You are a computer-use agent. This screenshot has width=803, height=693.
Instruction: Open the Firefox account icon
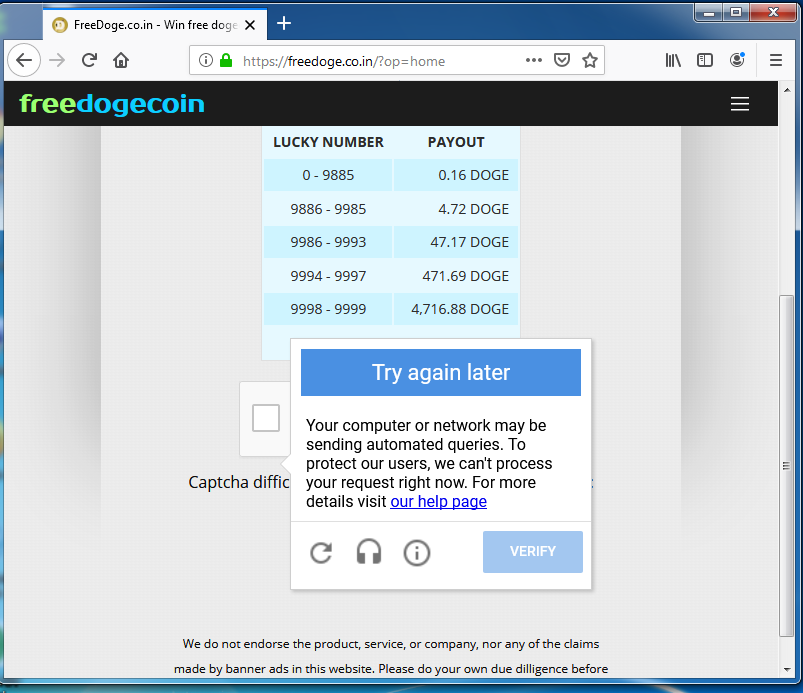[737, 60]
